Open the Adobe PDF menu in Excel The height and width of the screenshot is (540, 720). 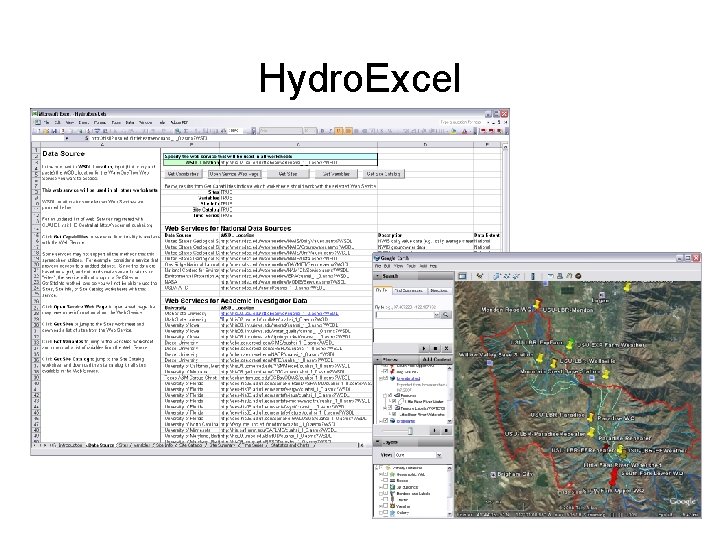pos(179,123)
